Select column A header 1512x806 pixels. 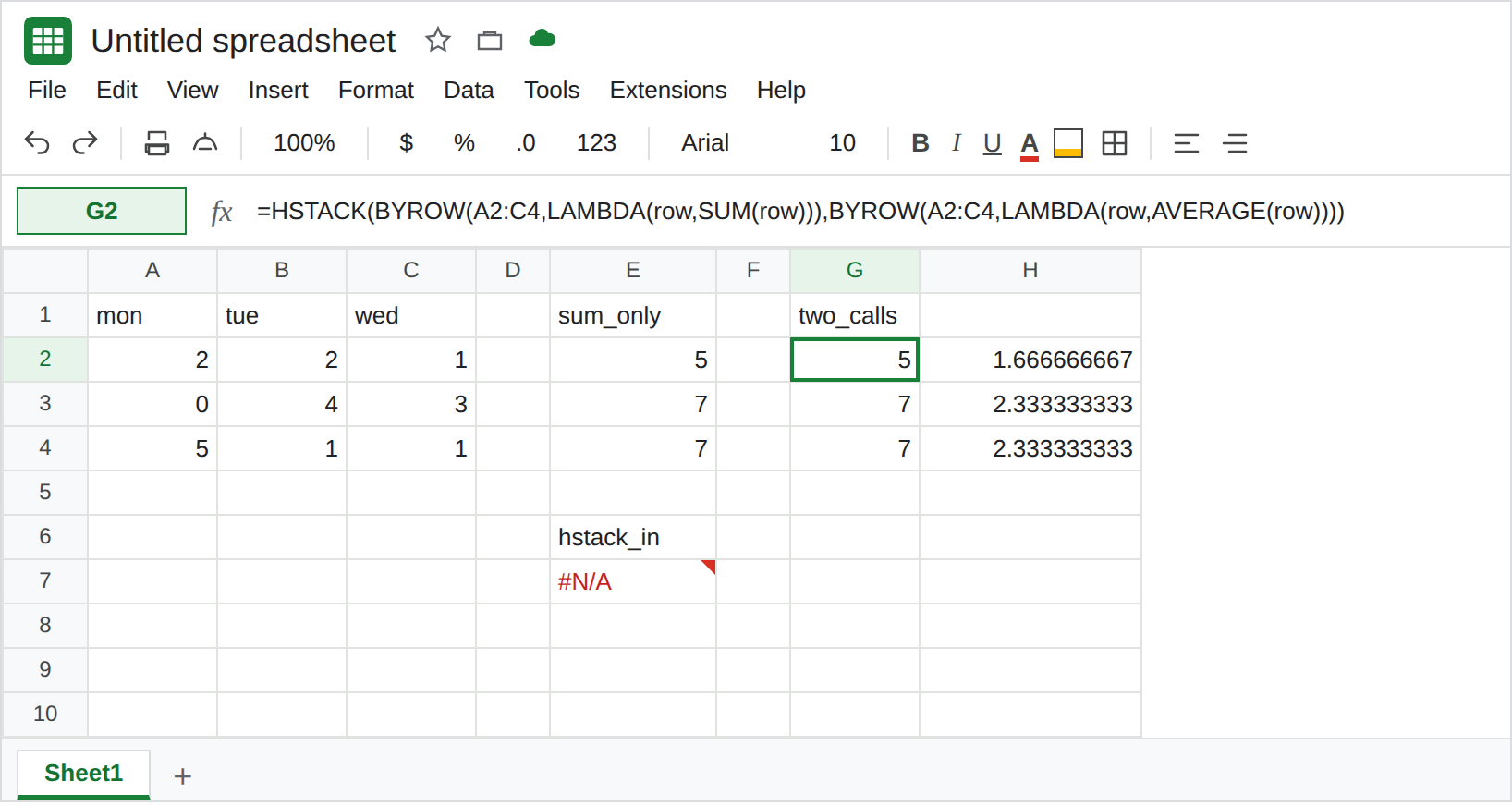point(152,270)
